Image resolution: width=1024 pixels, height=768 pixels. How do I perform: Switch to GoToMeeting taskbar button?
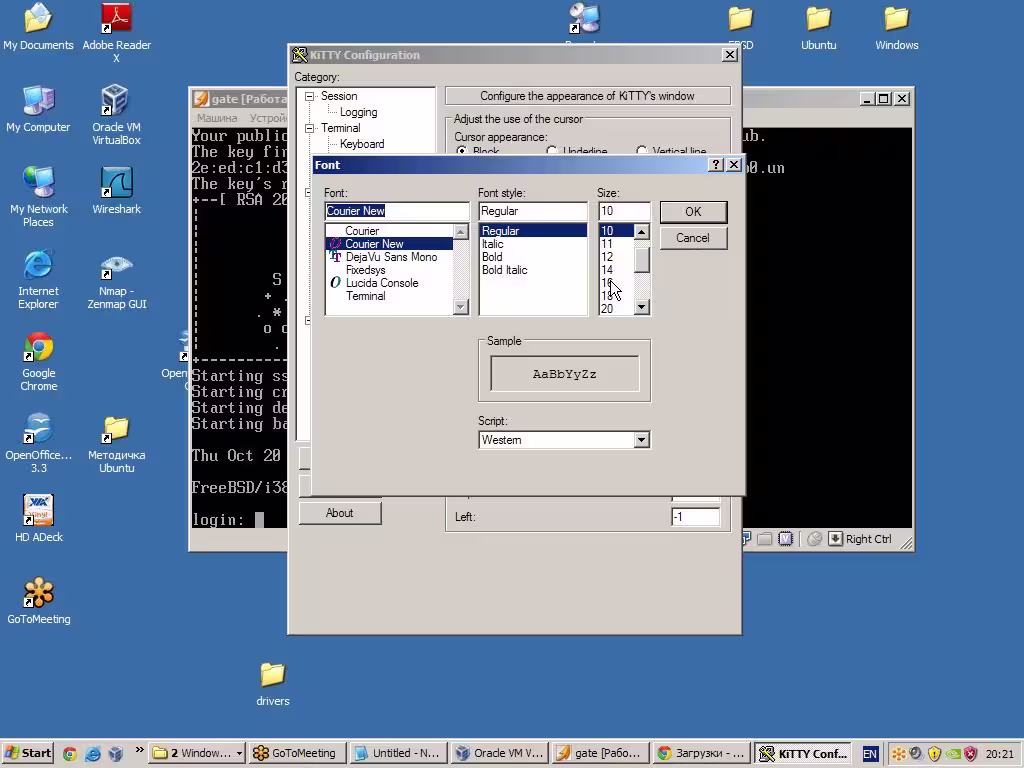(x=295, y=754)
